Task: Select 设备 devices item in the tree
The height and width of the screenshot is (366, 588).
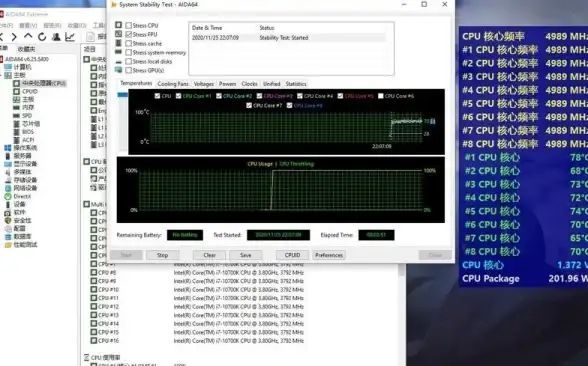Action: (20, 204)
